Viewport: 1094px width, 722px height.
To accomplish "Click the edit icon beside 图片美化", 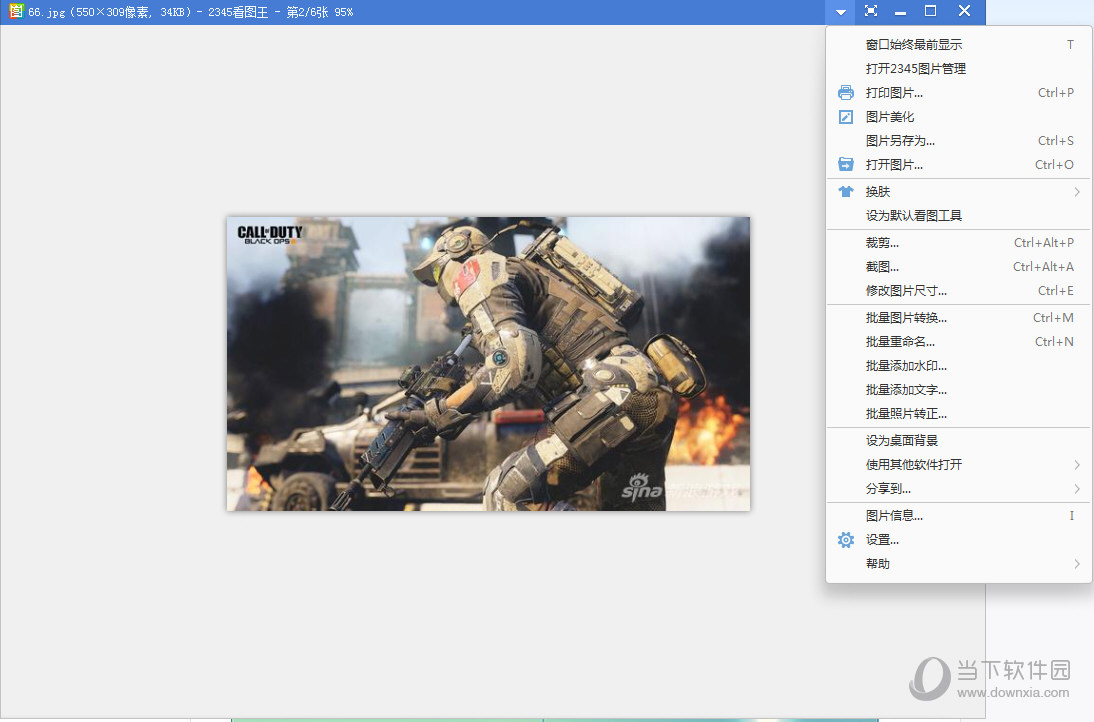I will coord(846,116).
